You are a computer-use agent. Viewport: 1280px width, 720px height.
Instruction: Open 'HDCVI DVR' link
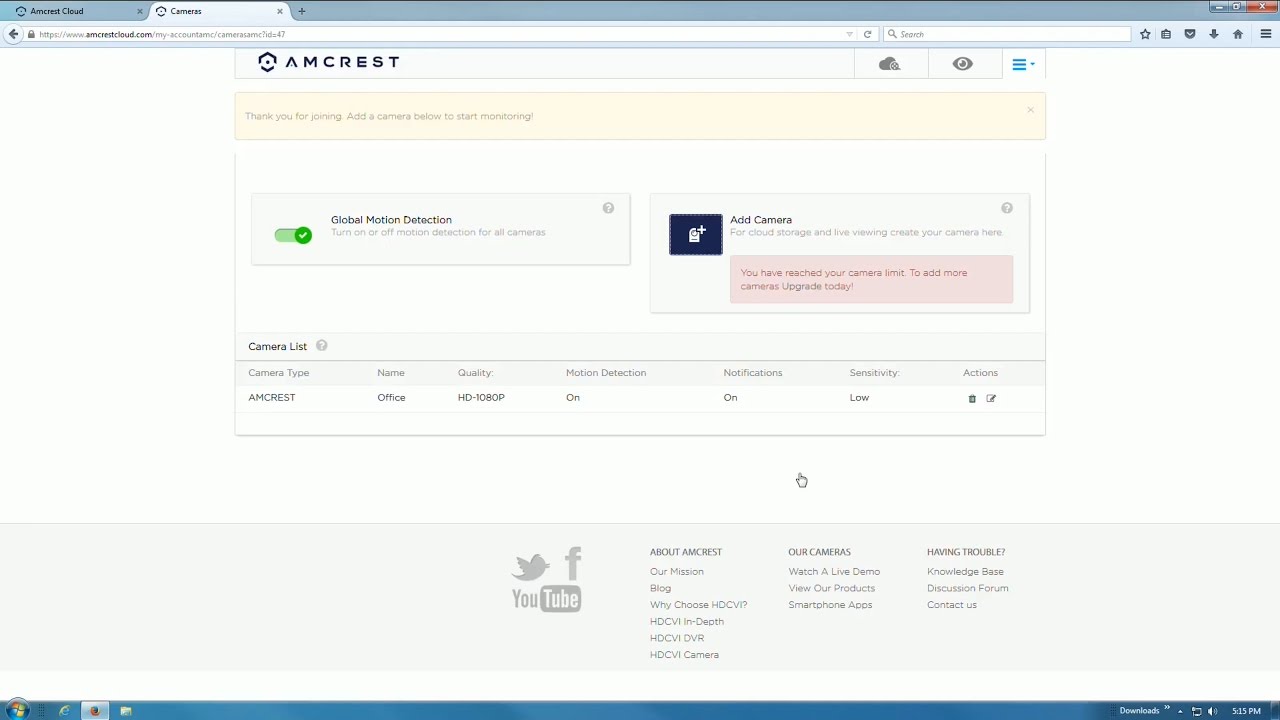(677, 638)
